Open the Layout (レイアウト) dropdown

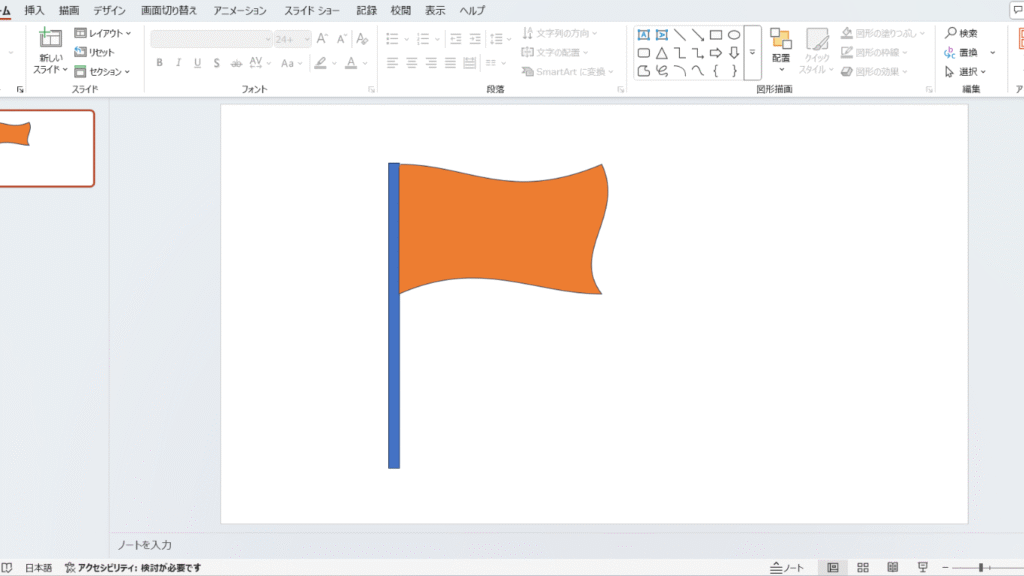point(103,33)
